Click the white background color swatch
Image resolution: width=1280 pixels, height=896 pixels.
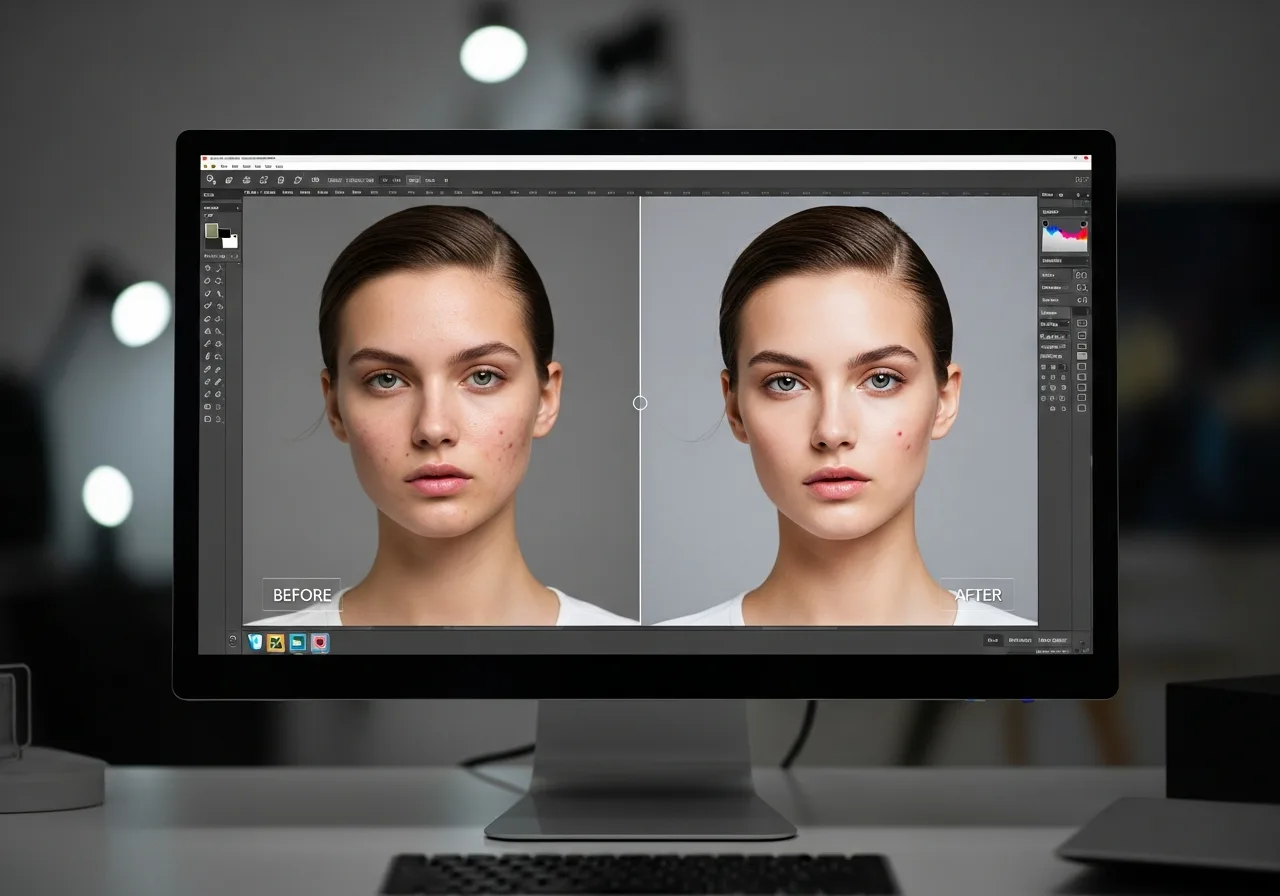(230, 240)
